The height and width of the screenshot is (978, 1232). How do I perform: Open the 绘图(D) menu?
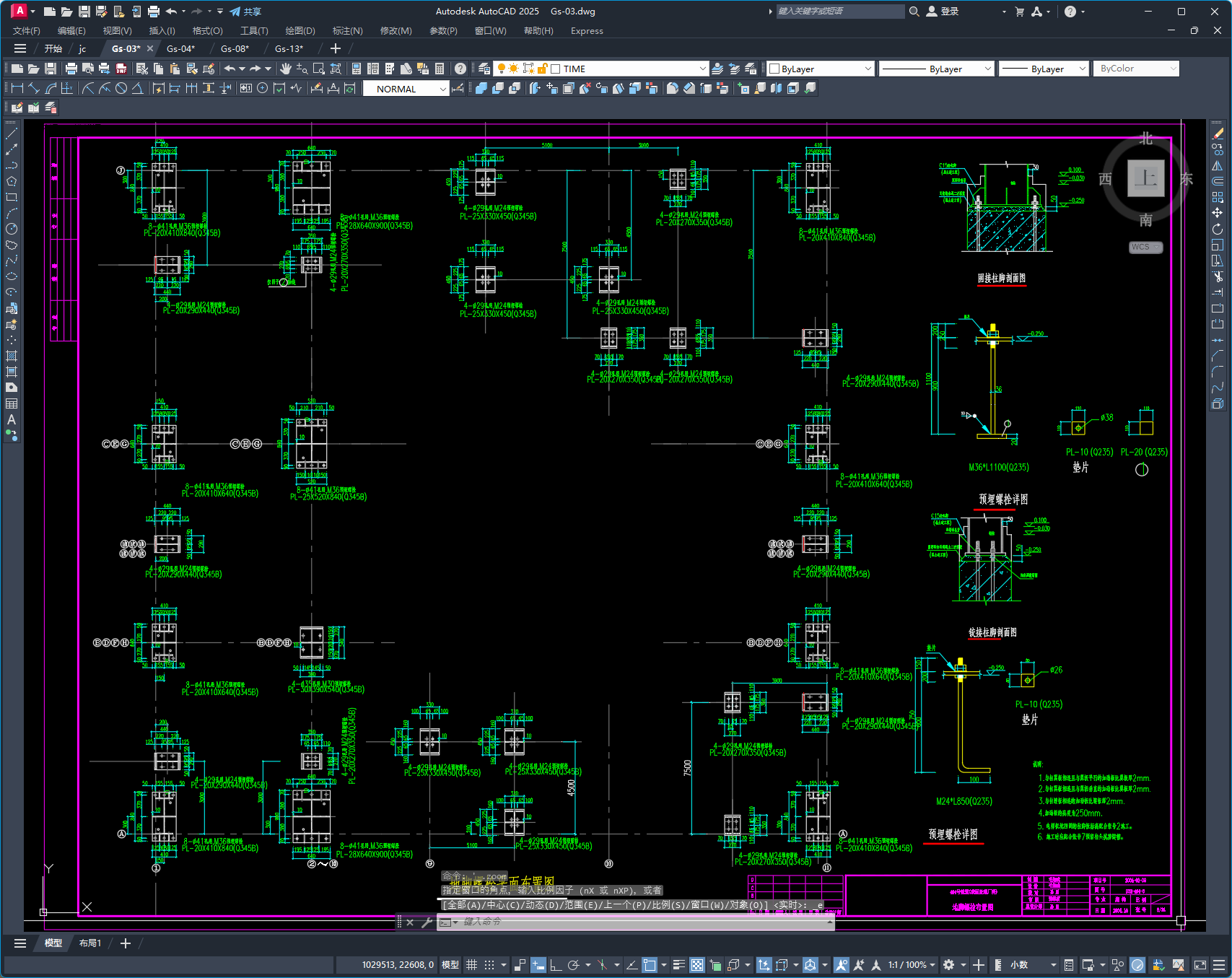300,31
